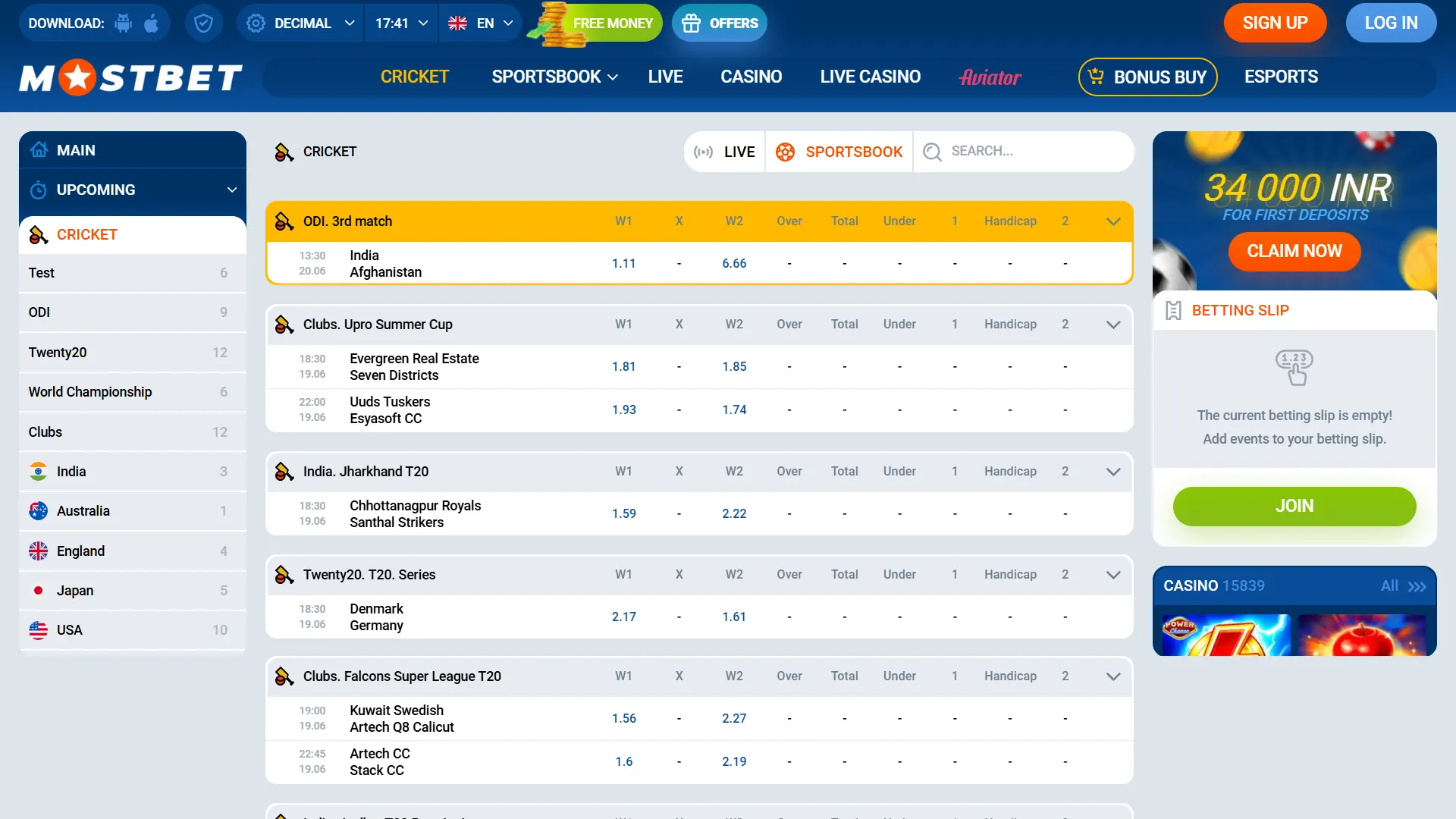The image size is (1456, 819).
Task: Click the clock icon beside UPCOMING
Action: (x=39, y=190)
